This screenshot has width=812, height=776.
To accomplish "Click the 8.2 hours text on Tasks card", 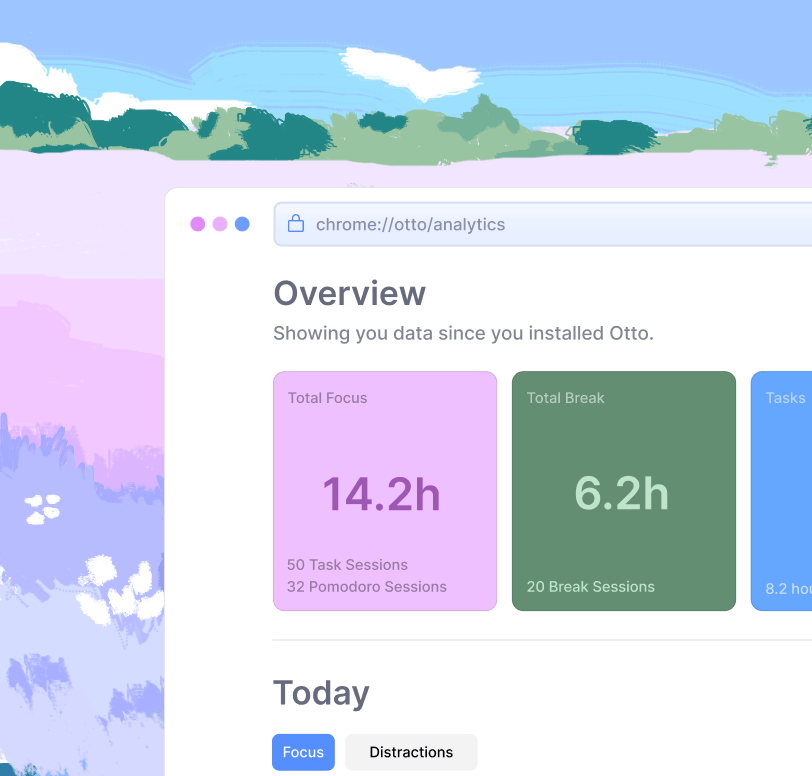I will 788,589.
